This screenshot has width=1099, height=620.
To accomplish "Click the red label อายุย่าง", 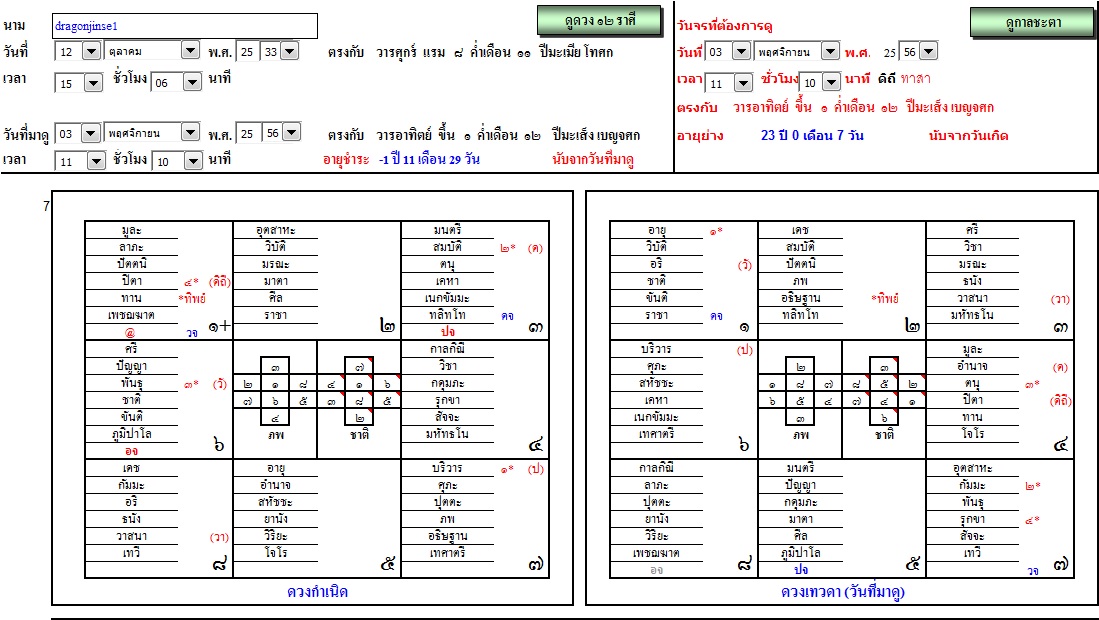I will 700,136.
